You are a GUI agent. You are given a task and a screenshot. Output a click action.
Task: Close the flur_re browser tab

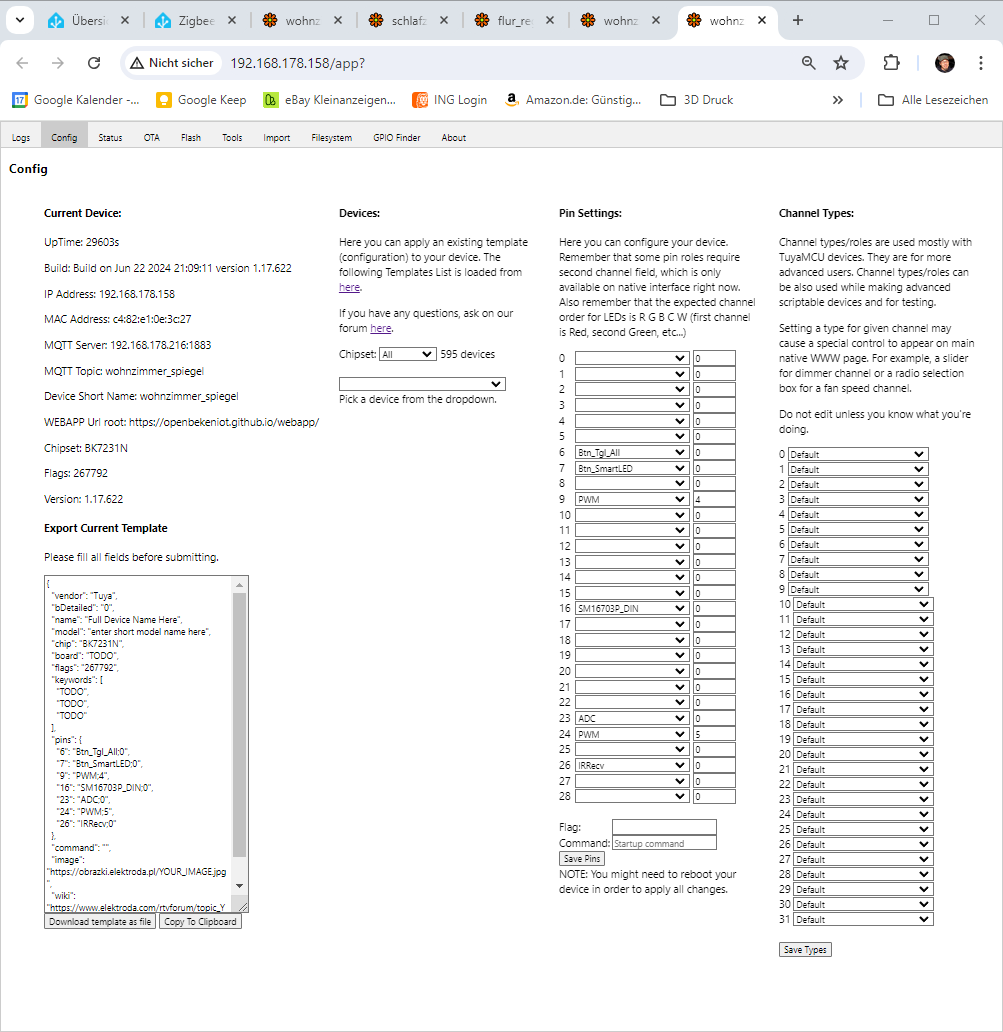point(550,20)
